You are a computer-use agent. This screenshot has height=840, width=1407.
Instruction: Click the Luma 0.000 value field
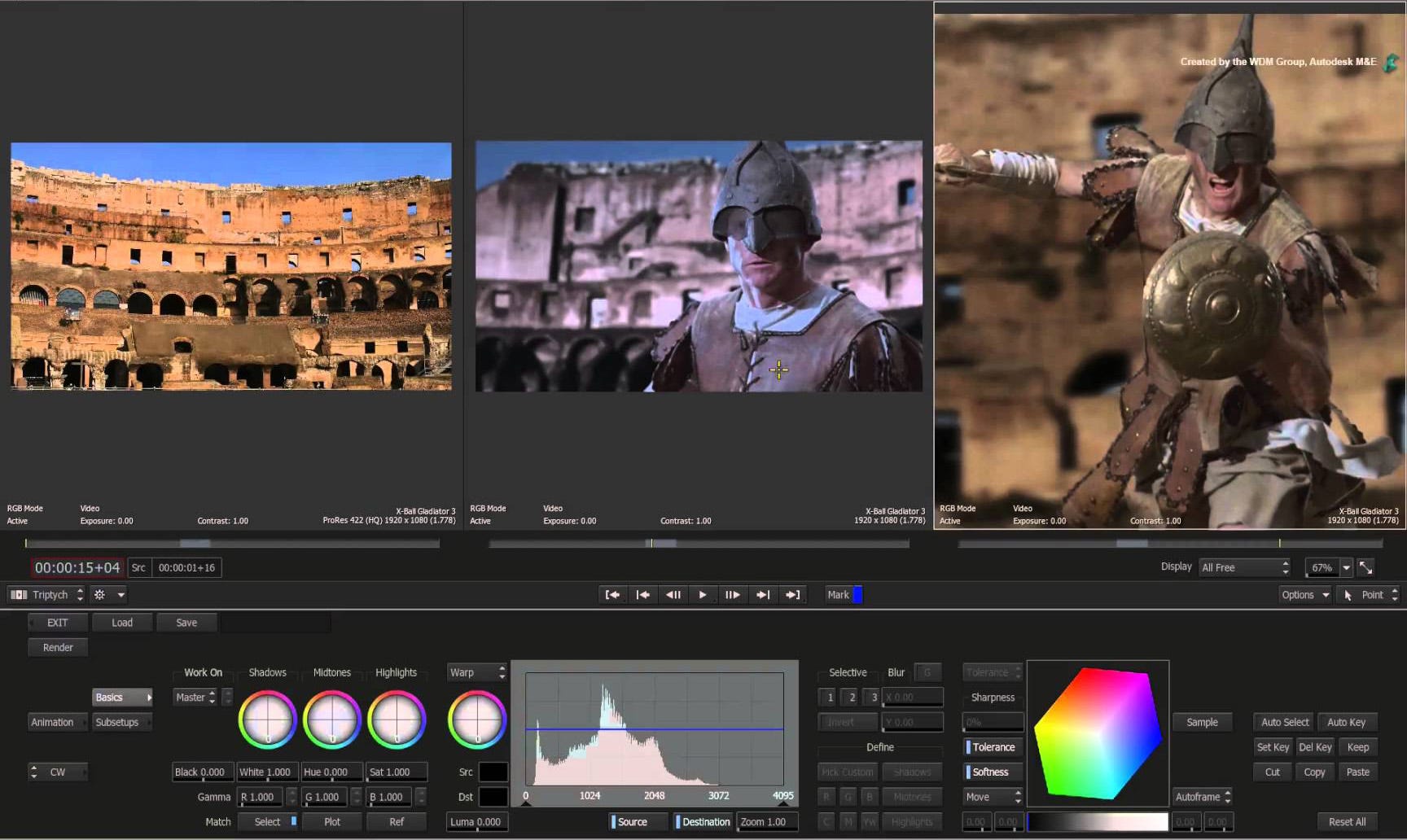click(x=477, y=822)
